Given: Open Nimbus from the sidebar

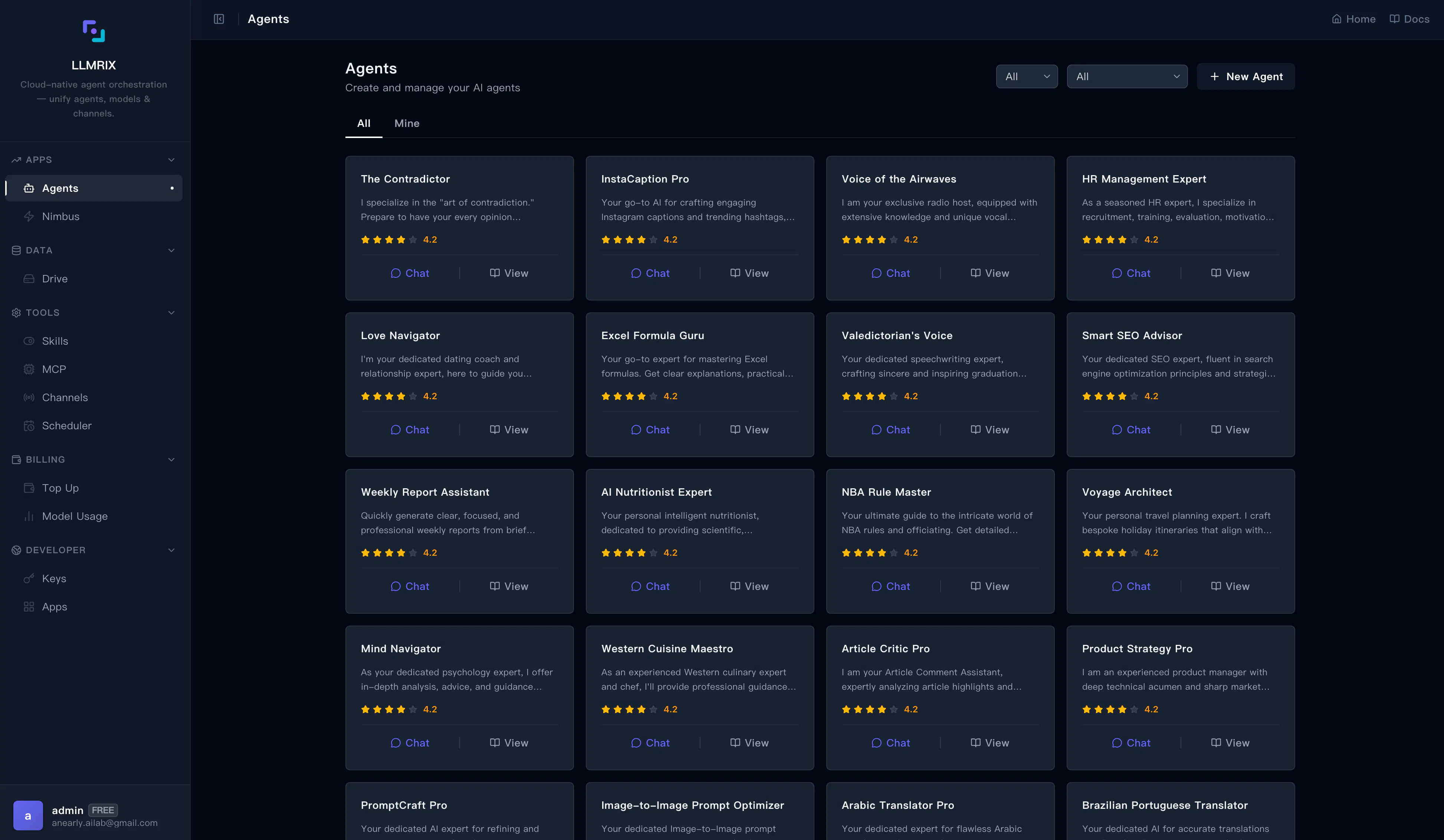Looking at the screenshot, I should [x=94, y=216].
